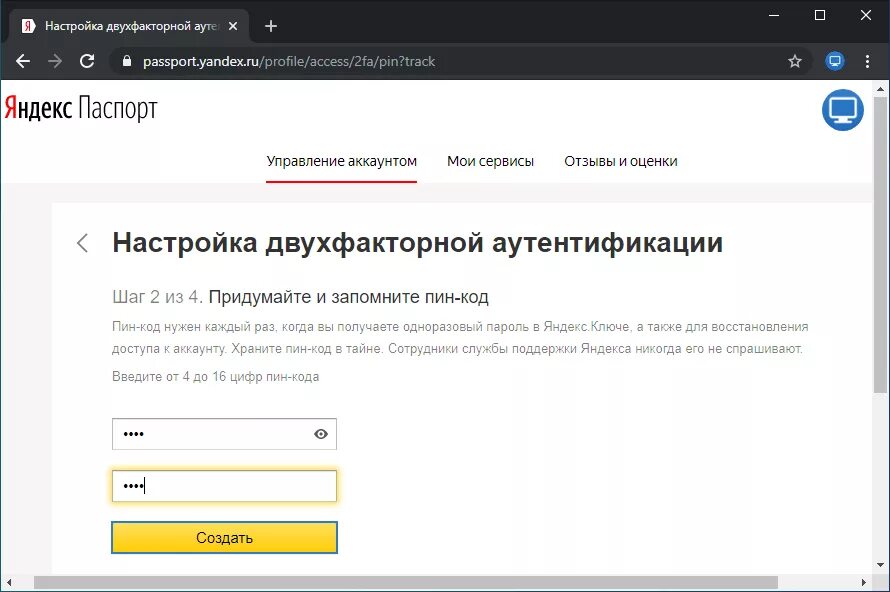Click the padlock site security icon

[127, 61]
